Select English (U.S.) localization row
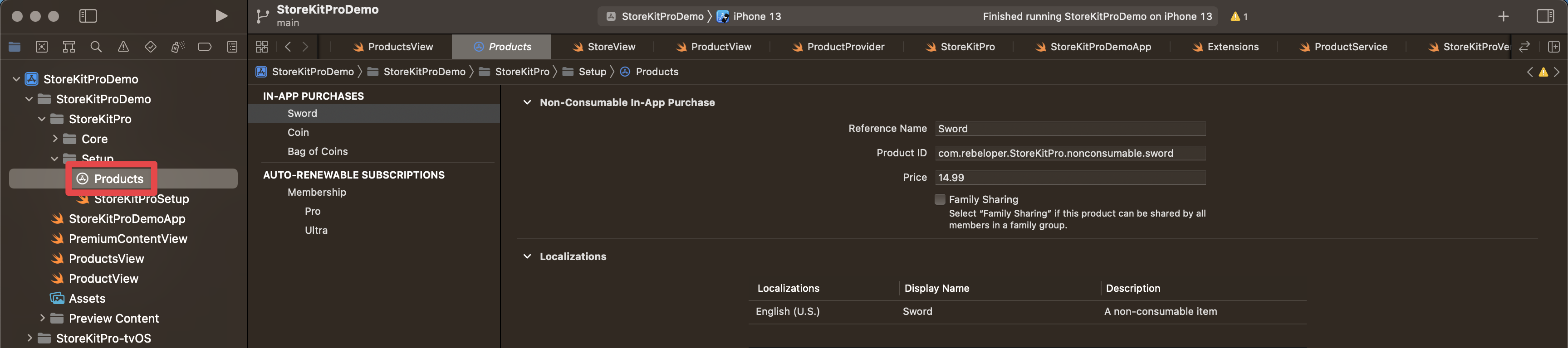The height and width of the screenshot is (348, 1568). (1027, 311)
